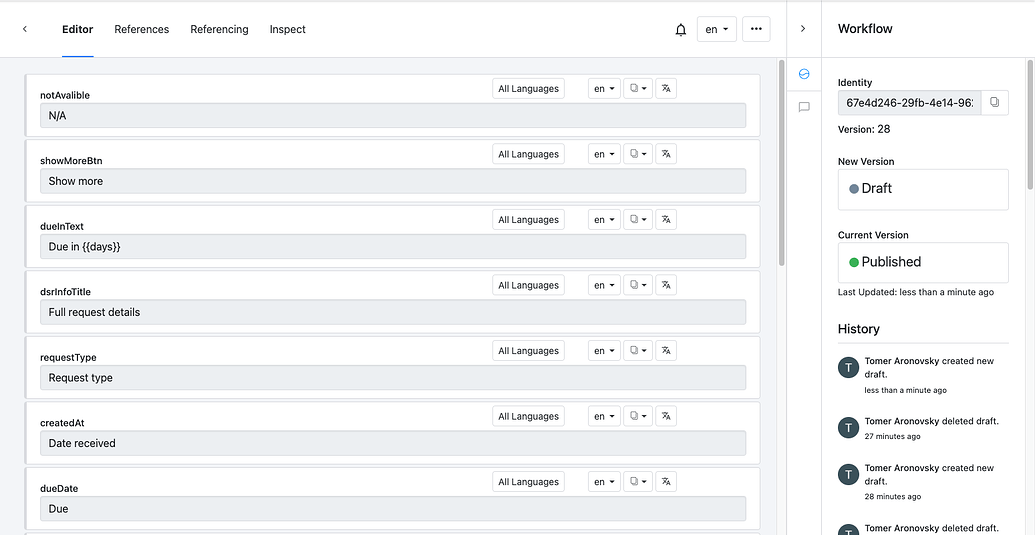Click the editor vertical scrollbar

(x=782, y=163)
